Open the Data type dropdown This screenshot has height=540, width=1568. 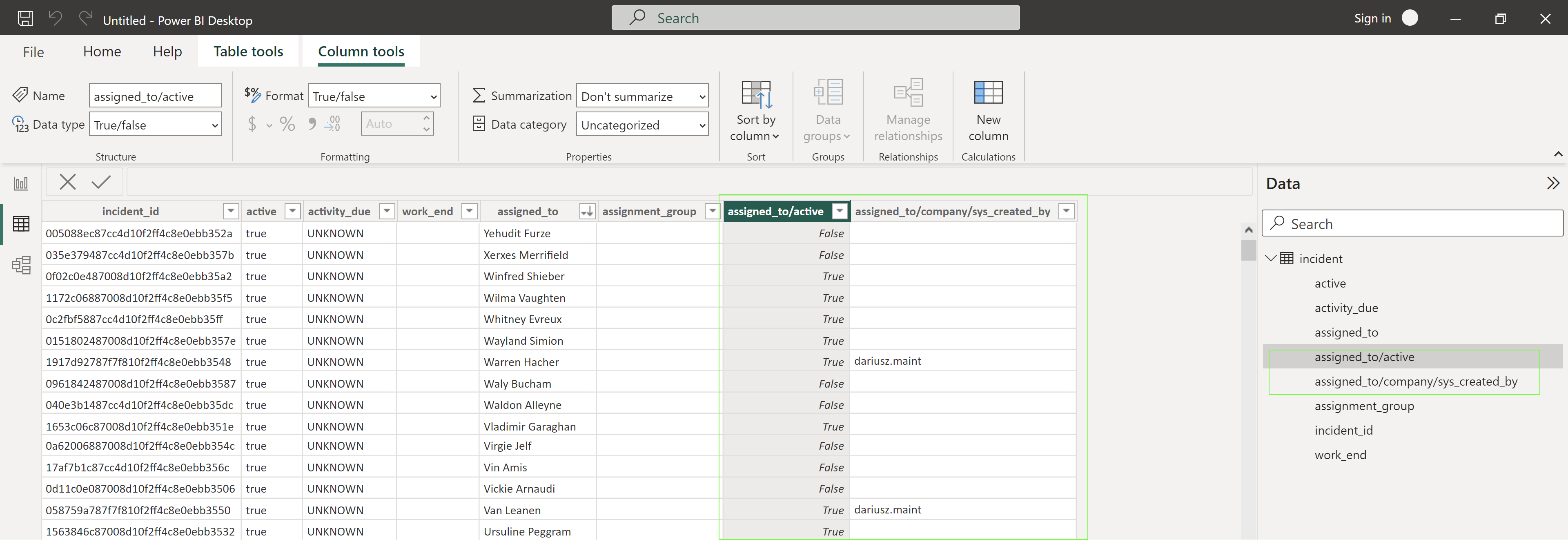(x=155, y=125)
